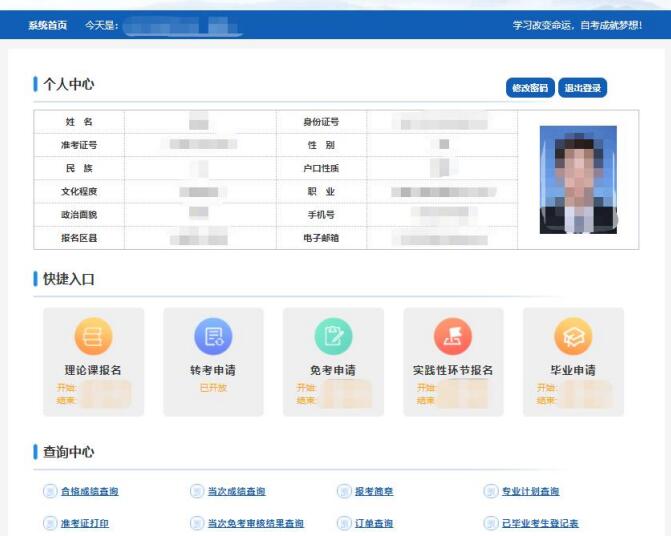Click the 实践性环节报名 red flag icon

pyautogui.click(x=453, y=336)
